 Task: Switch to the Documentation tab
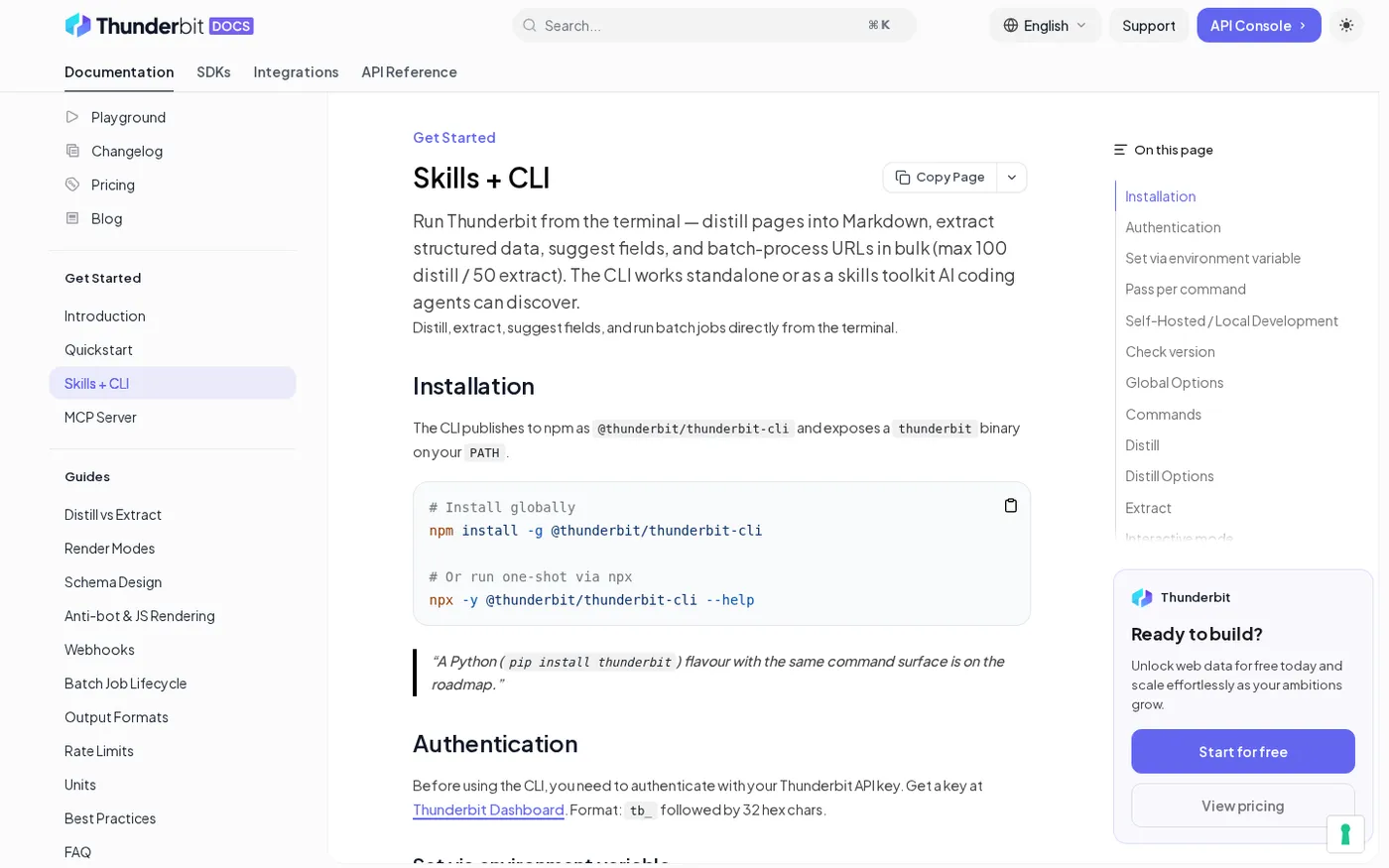click(x=119, y=72)
